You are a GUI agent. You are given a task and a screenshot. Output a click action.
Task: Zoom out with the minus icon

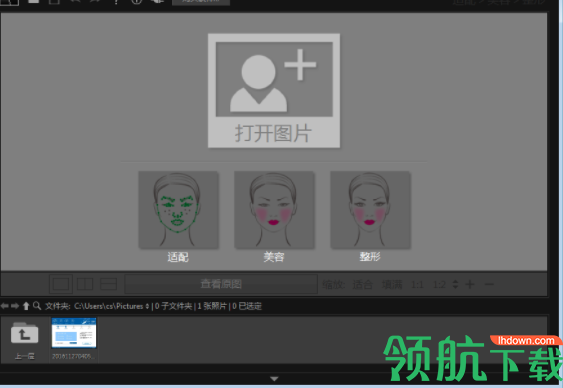pos(489,284)
